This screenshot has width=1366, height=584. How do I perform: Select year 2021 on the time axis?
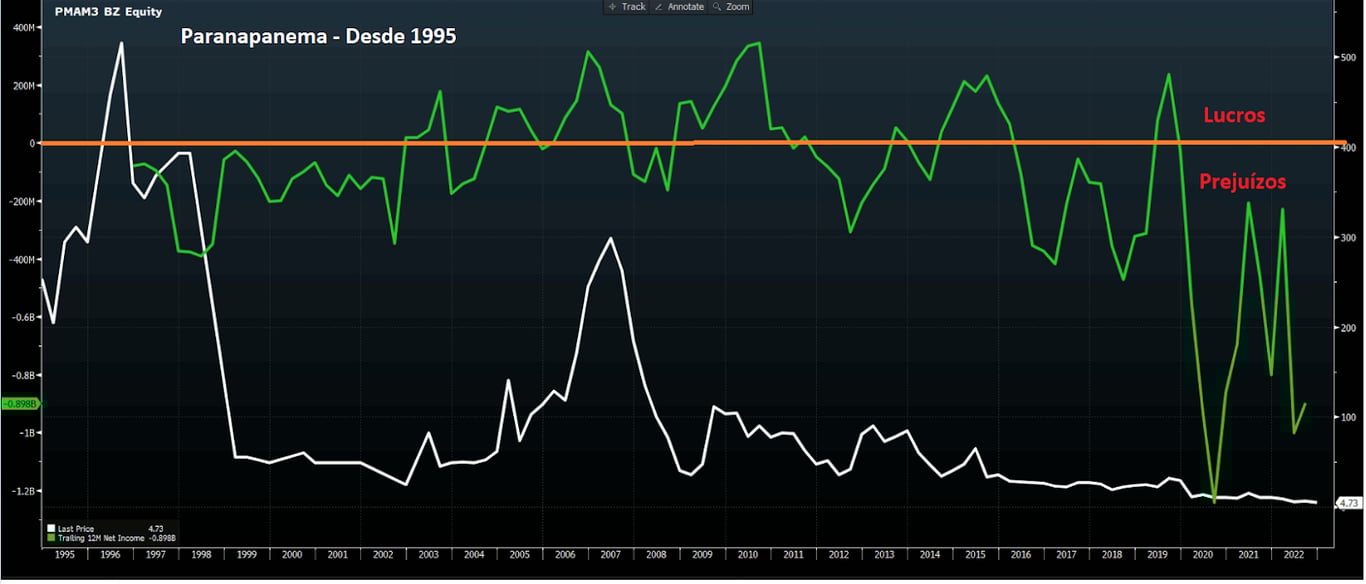click(1248, 553)
